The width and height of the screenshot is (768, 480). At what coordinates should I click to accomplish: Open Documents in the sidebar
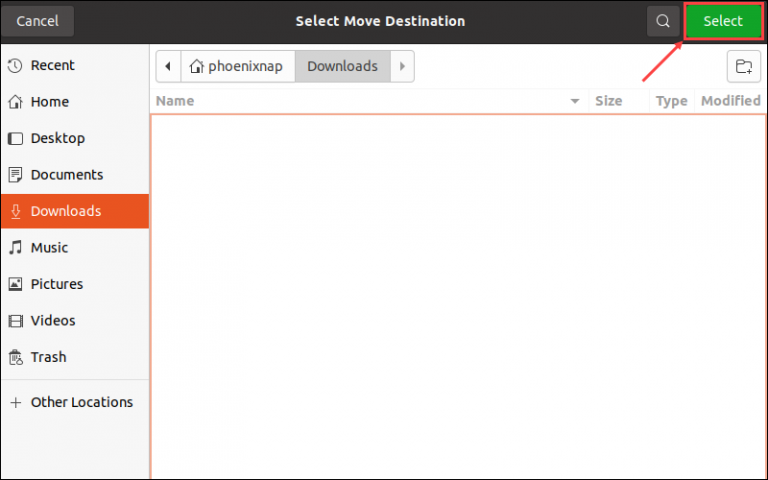coord(66,175)
